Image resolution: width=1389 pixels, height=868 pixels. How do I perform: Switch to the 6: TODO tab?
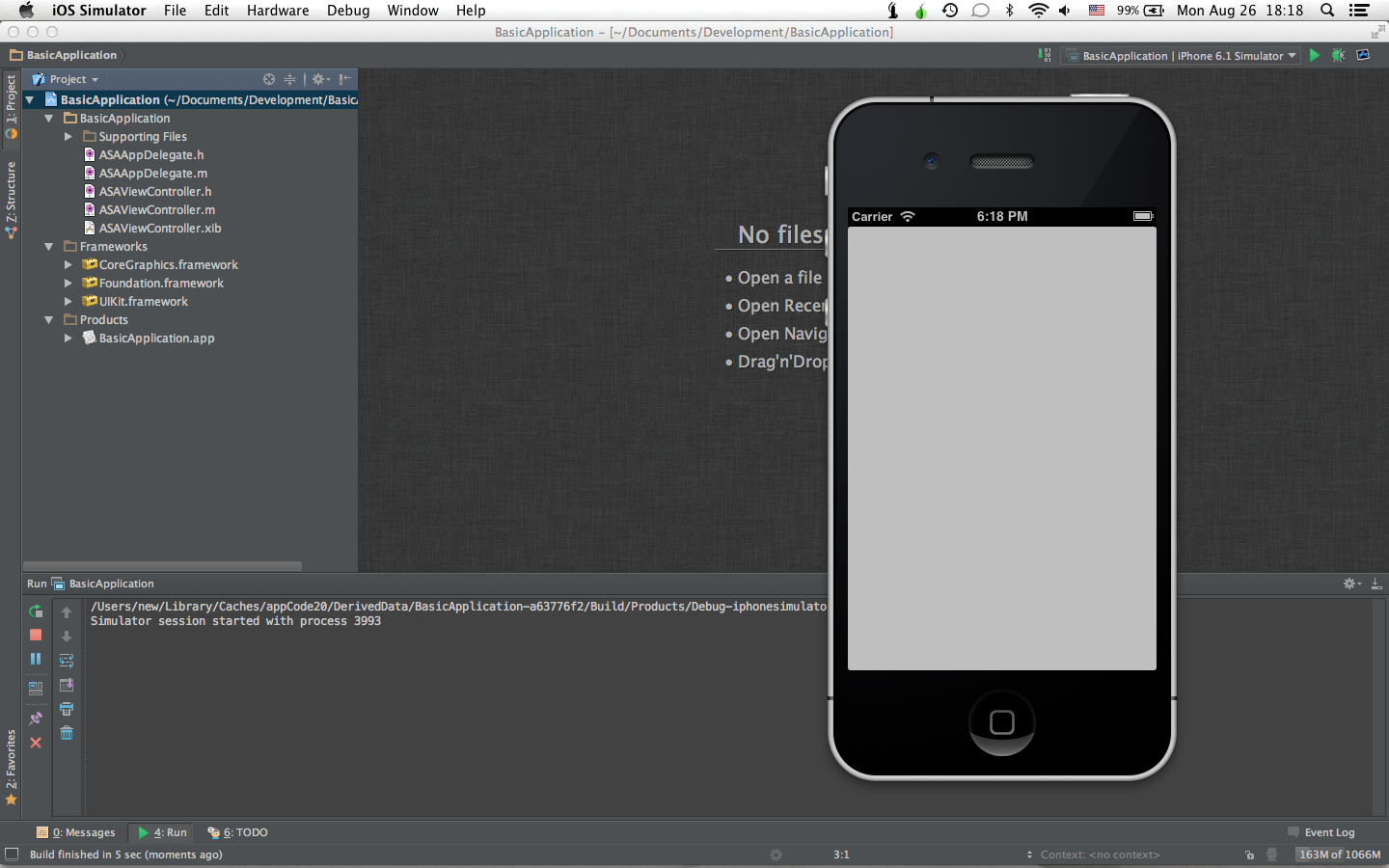[237, 832]
